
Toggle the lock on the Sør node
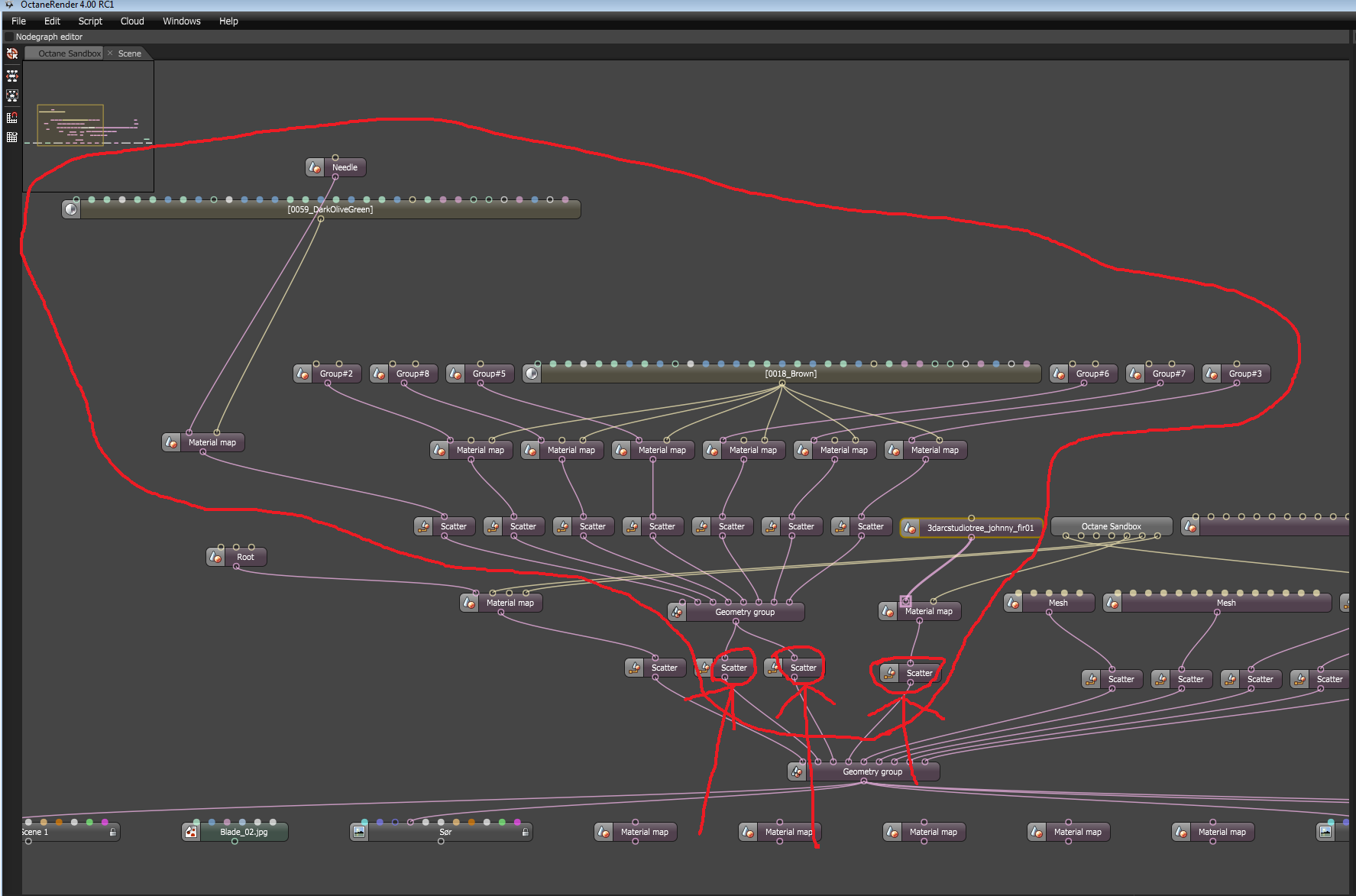526,832
